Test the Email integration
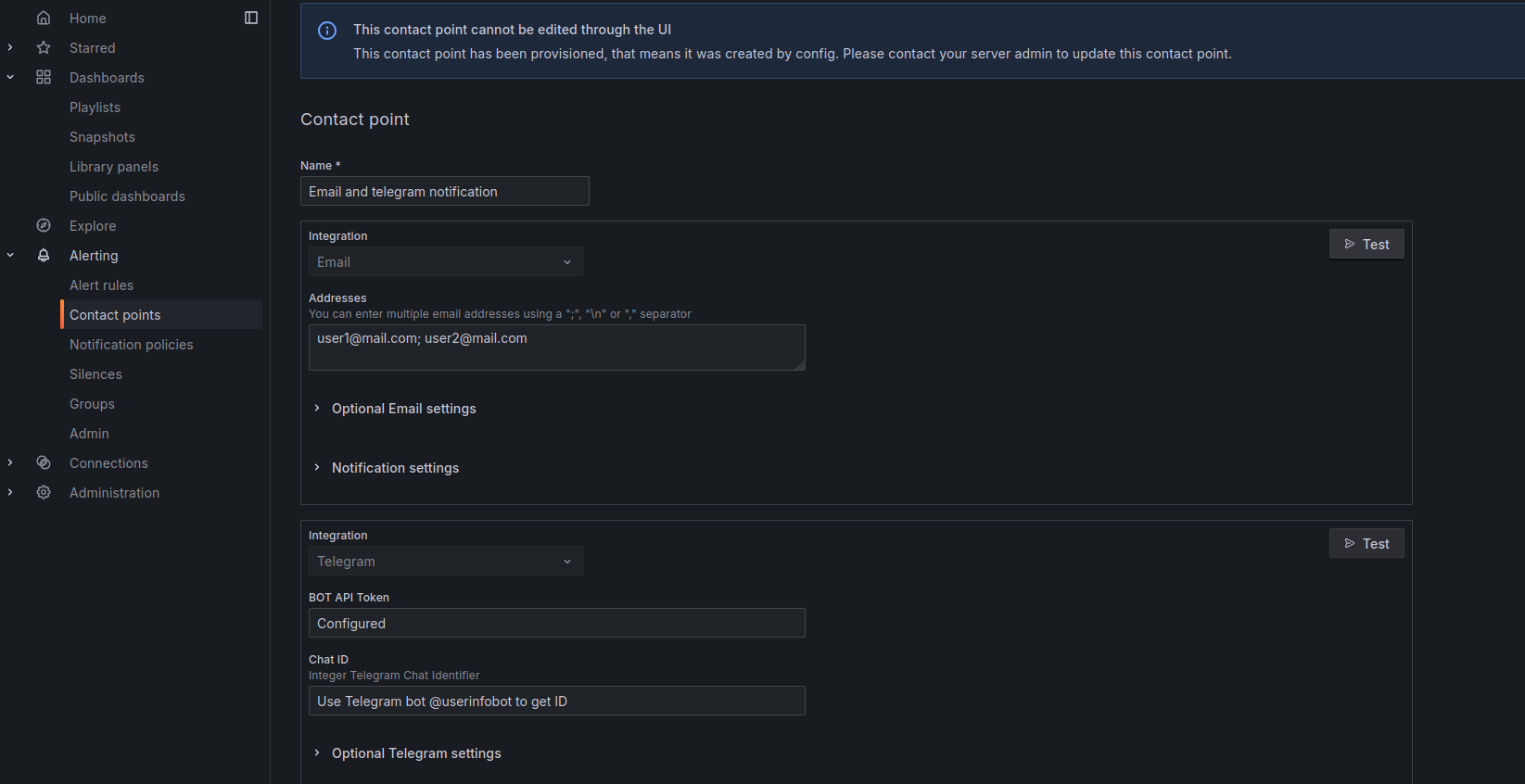The image size is (1525, 784). [1366, 244]
